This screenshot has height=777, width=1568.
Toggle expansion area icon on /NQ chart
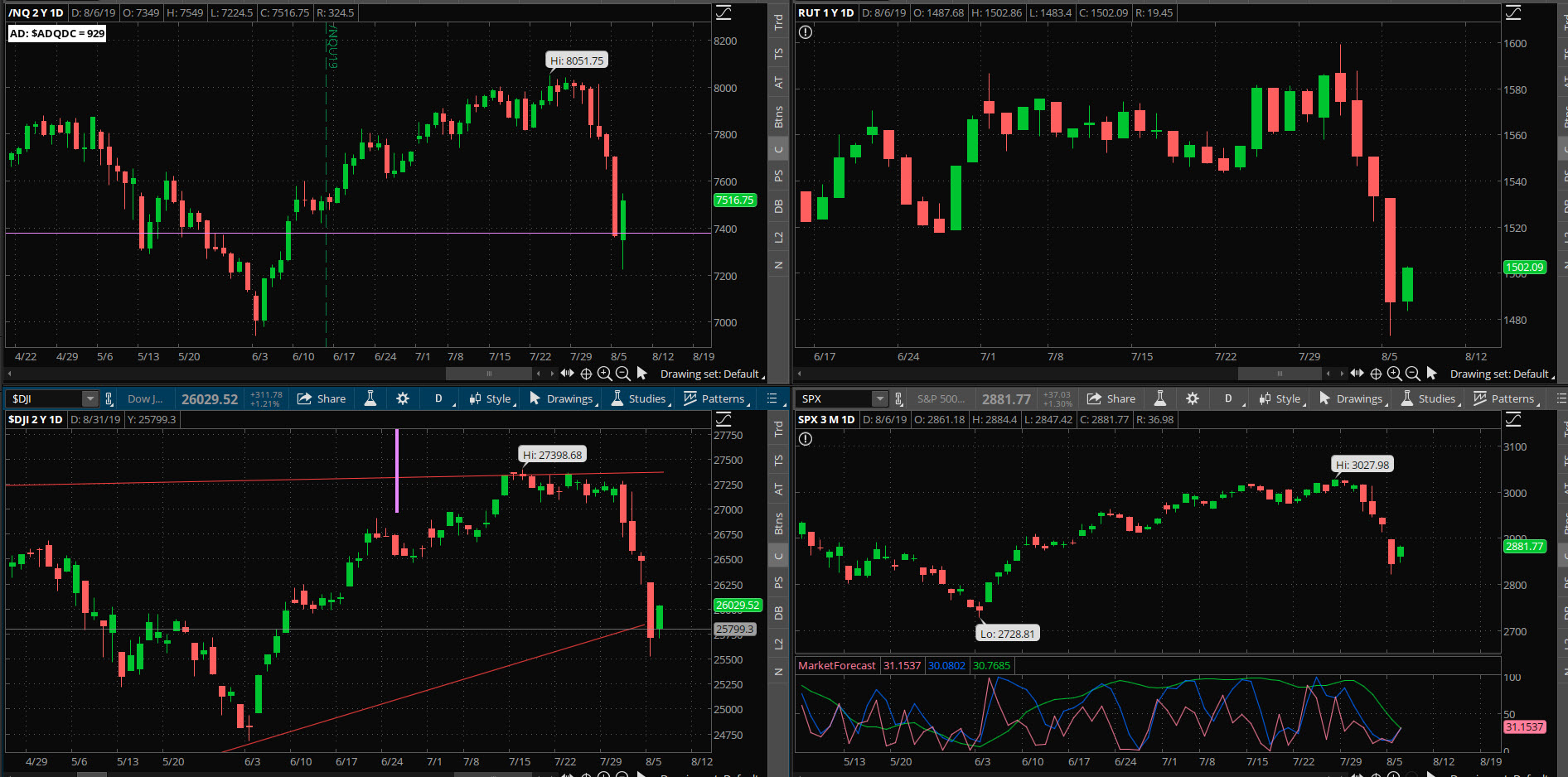coord(567,374)
